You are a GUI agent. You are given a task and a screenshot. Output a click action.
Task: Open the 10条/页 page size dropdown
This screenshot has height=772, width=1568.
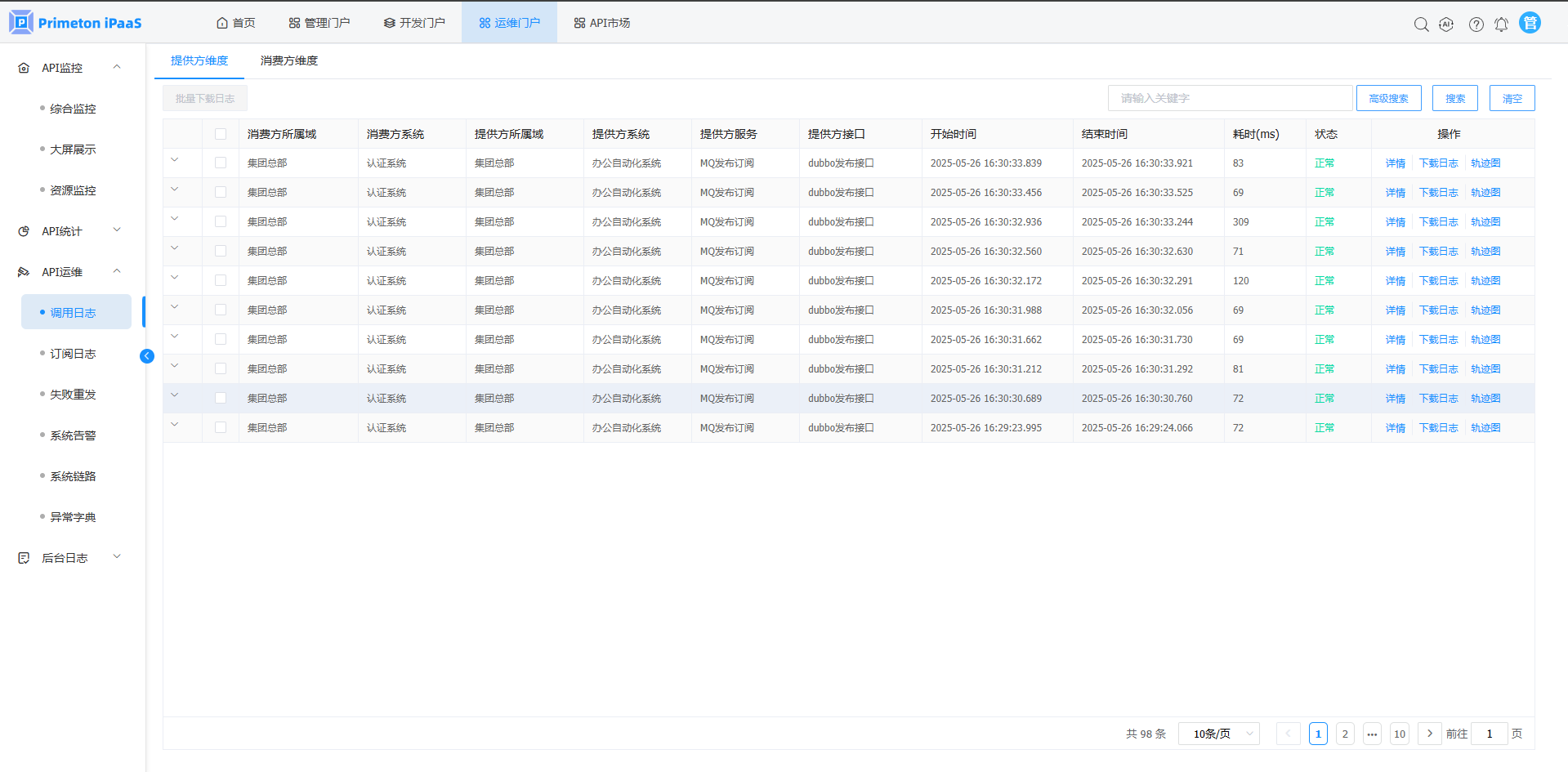(1218, 734)
